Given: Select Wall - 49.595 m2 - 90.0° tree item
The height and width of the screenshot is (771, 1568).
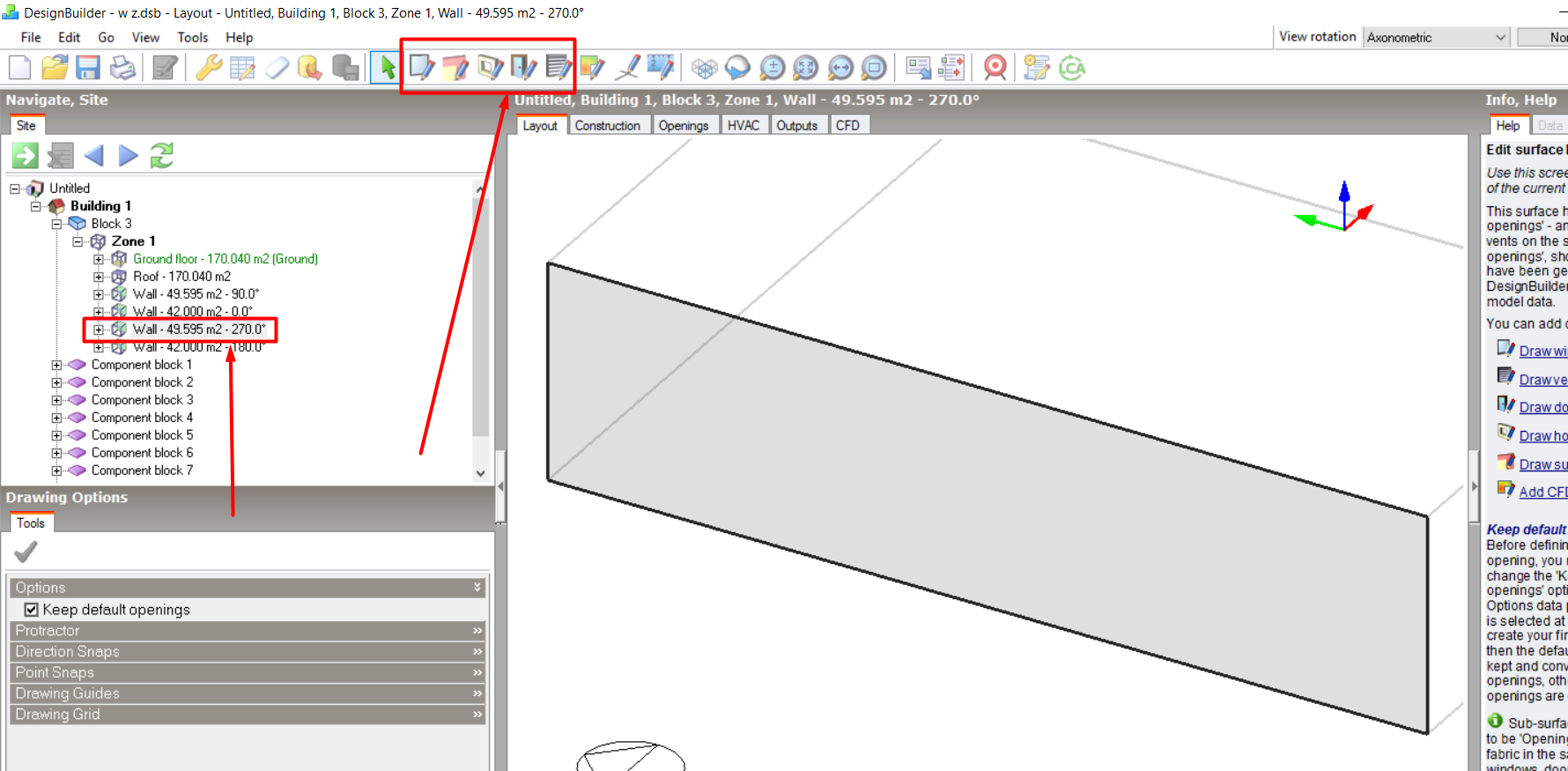Looking at the screenshot, I should [196, 294].
